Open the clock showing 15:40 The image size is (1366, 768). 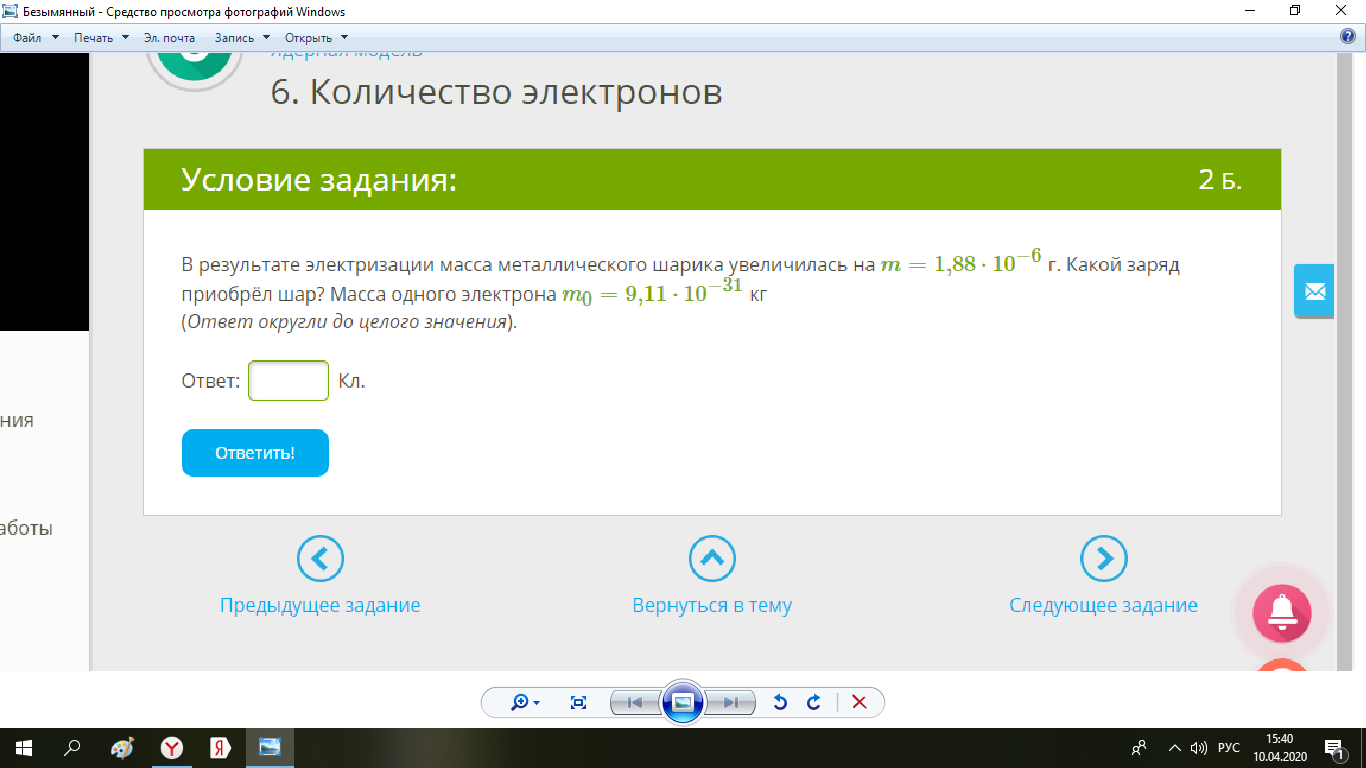(x=1279, y=748)
